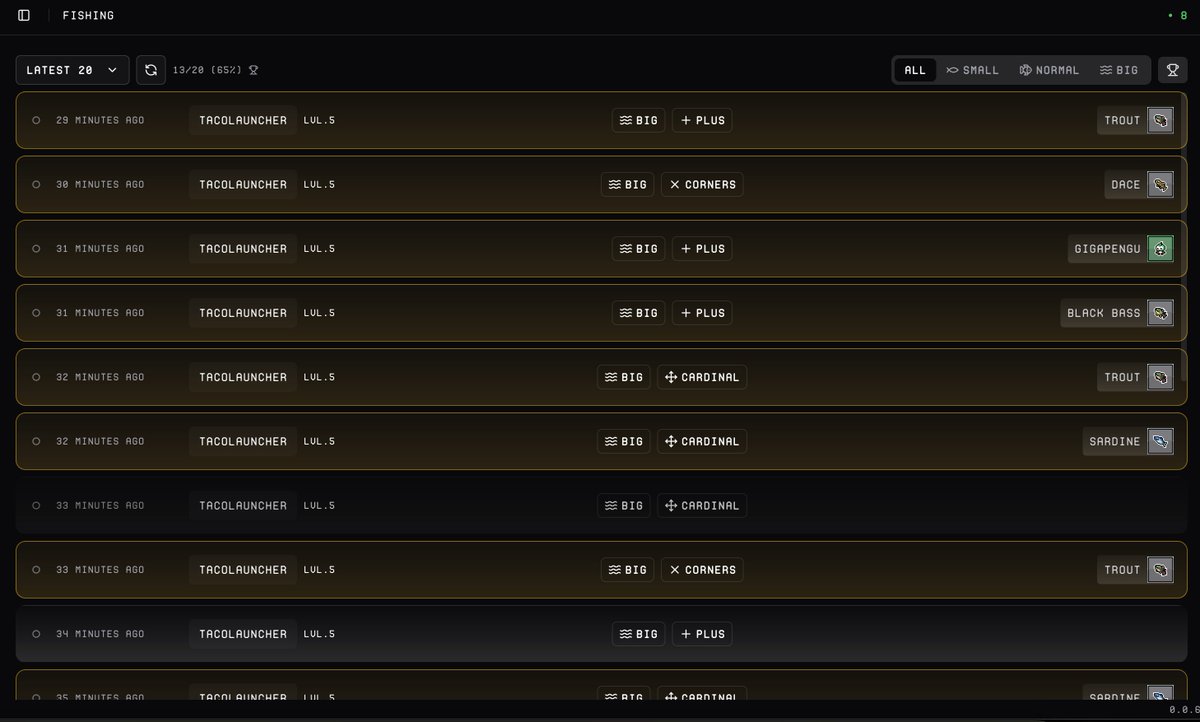
Task: Click the 34 Minutes Ago timestamp
Action: click(100, 634)
